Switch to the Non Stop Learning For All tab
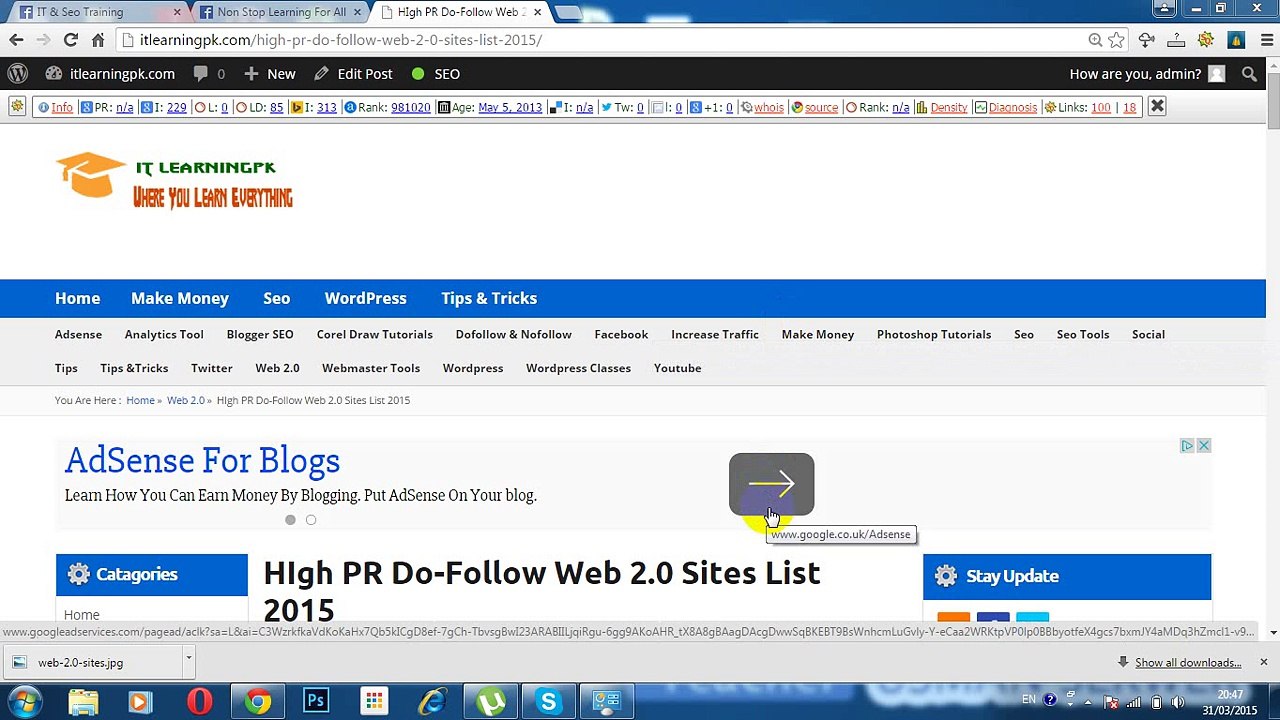 (x=280, y=12)
